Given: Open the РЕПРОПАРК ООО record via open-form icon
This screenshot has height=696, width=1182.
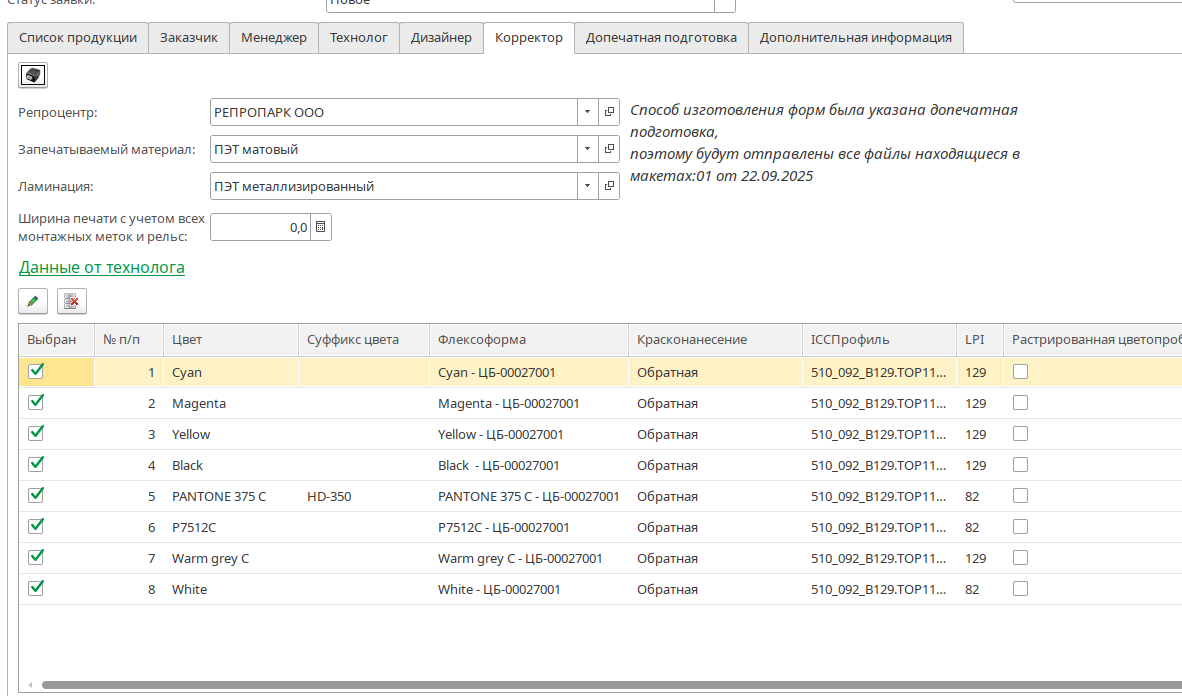Looking at the screenshot, I should click(x=609, y=113).
